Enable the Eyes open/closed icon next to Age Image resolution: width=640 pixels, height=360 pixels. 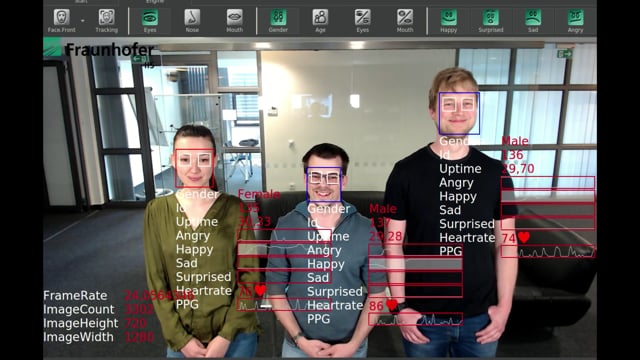click(362, 18)
